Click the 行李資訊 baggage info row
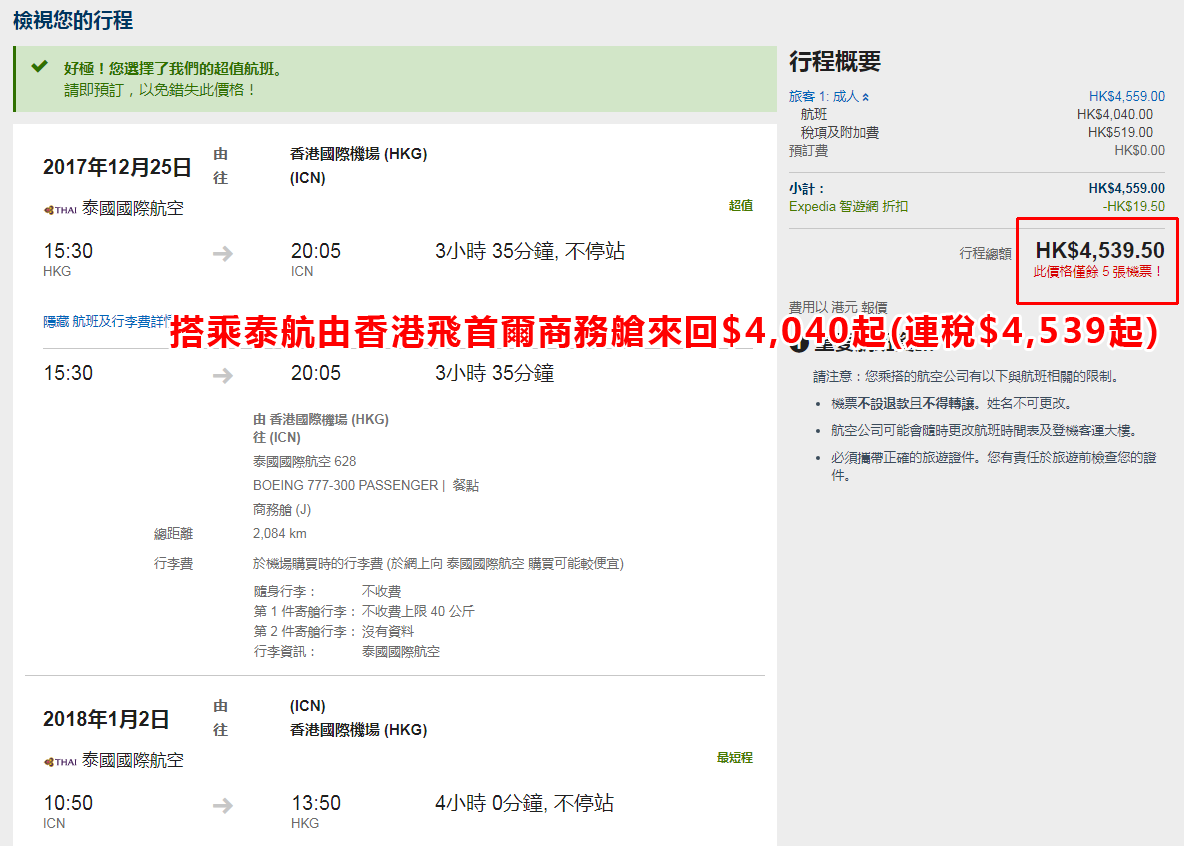Image resolution: width=1184 pixels, height=846 pixels. (x=347, y=652)
